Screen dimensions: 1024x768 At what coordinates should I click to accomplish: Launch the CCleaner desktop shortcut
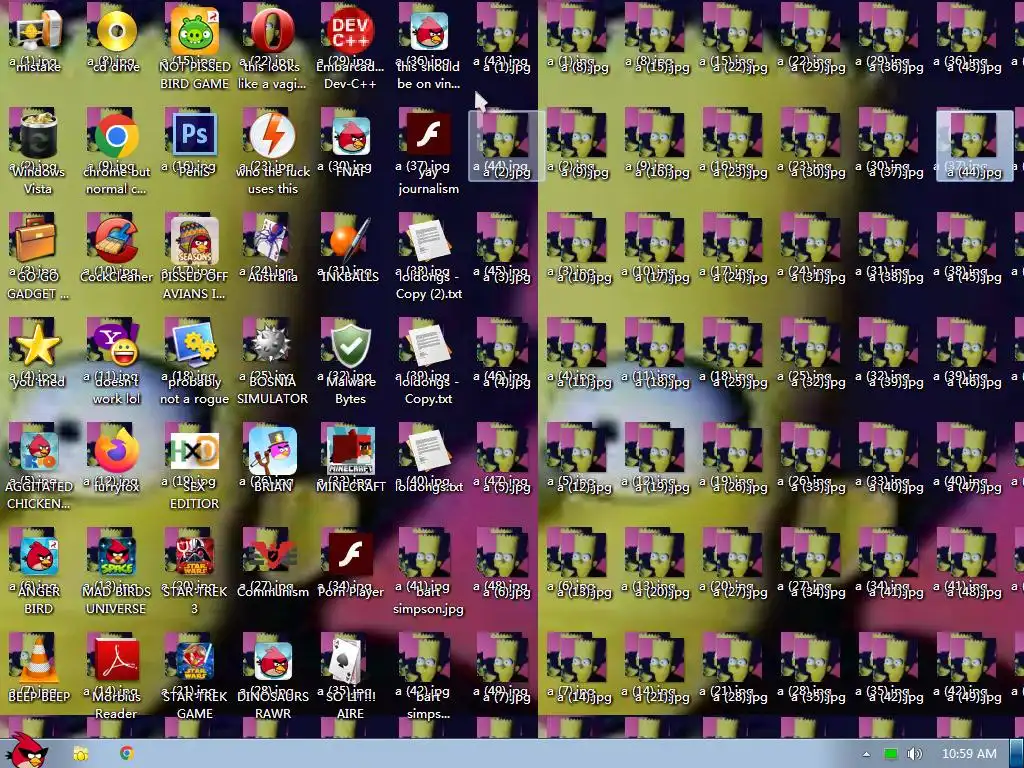click(116, 240)
